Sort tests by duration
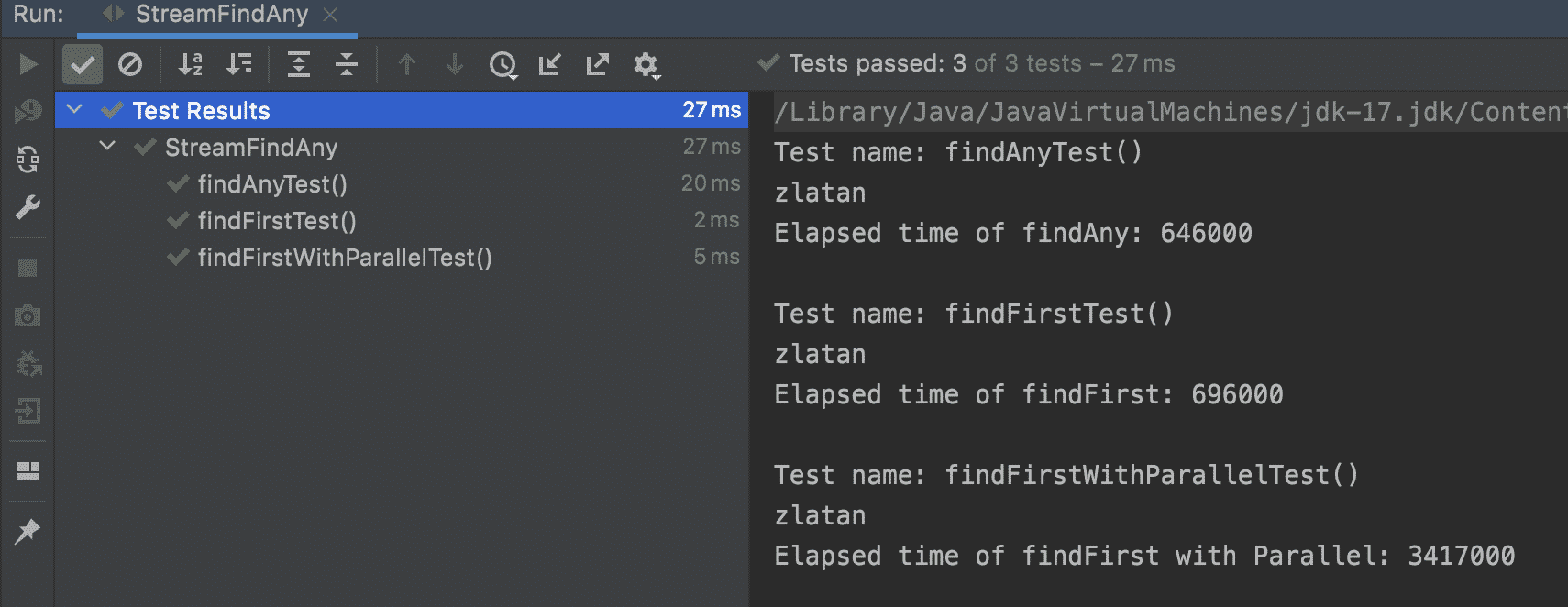 coord(239,65)
